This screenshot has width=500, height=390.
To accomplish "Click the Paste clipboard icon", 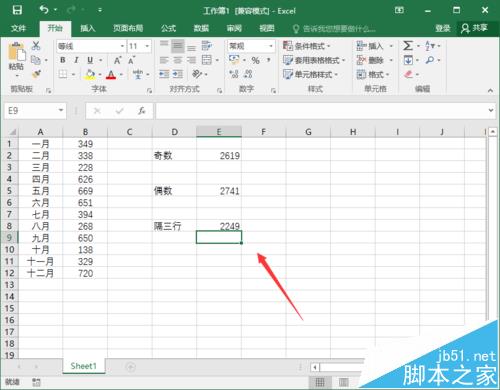I will click(16, 52).
